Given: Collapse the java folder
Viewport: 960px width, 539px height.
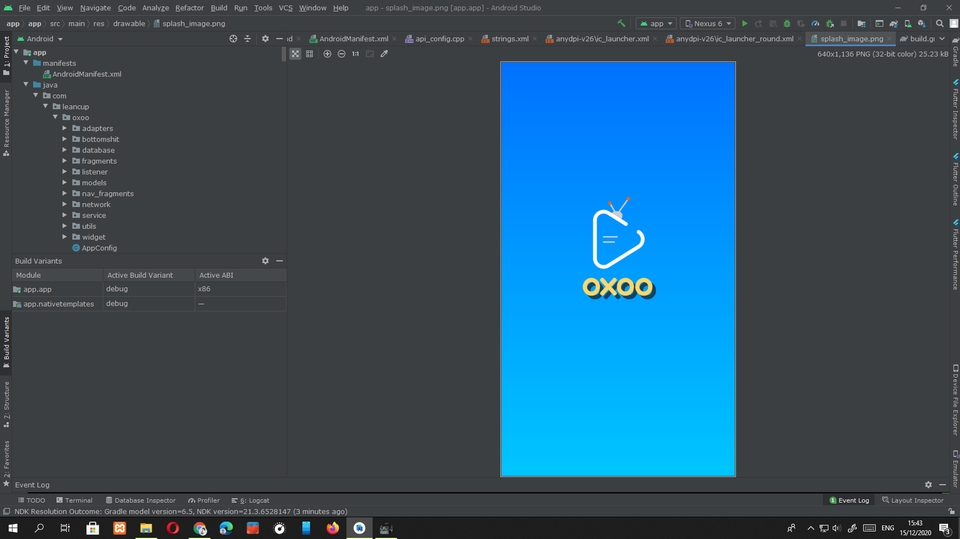Looking at the screenshot, I should coord(26,85).
